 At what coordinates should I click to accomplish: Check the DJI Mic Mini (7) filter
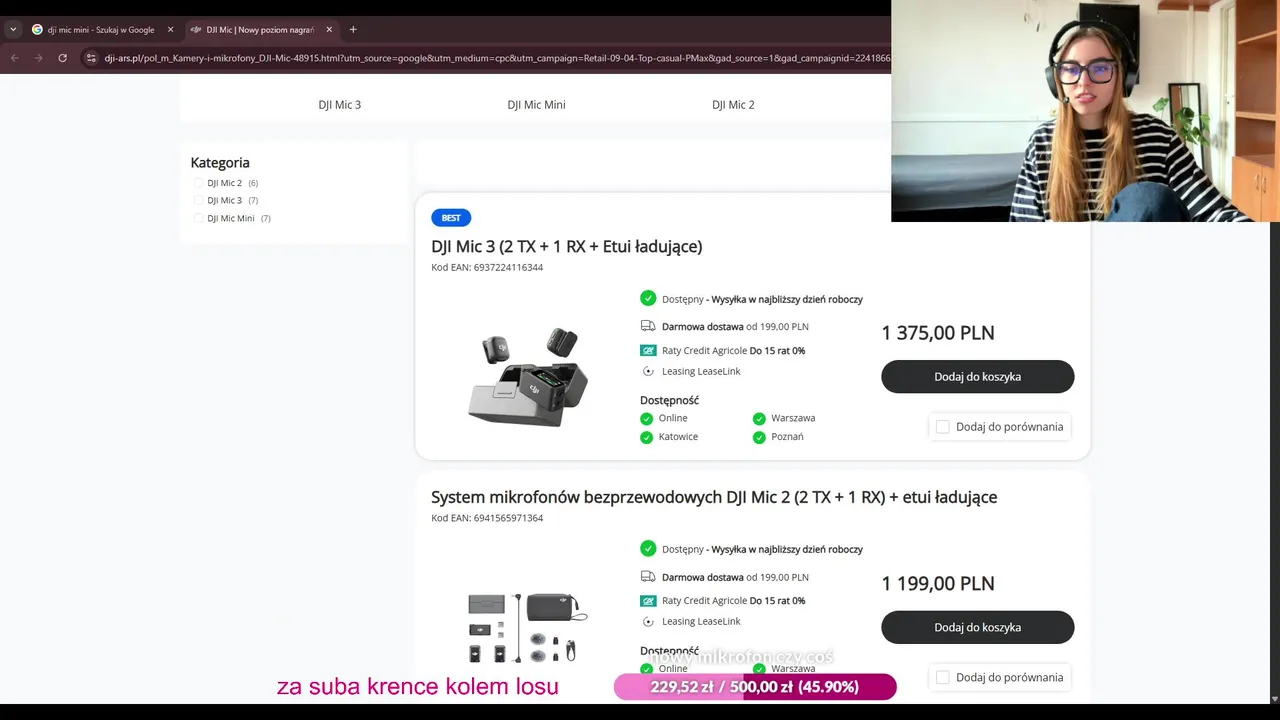coord(198,218)
